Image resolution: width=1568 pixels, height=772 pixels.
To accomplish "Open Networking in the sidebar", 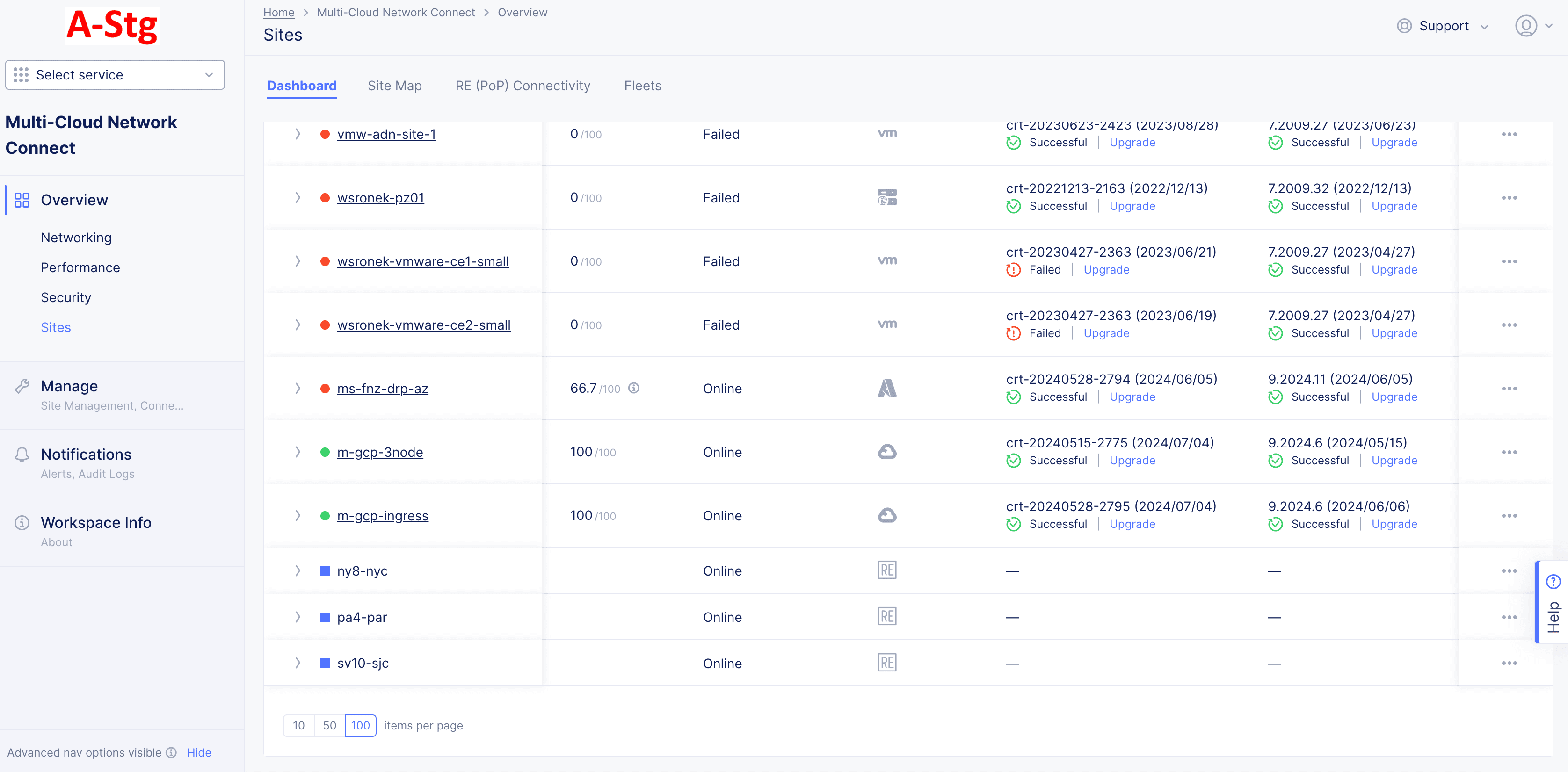I will click(x=76, y=238).
